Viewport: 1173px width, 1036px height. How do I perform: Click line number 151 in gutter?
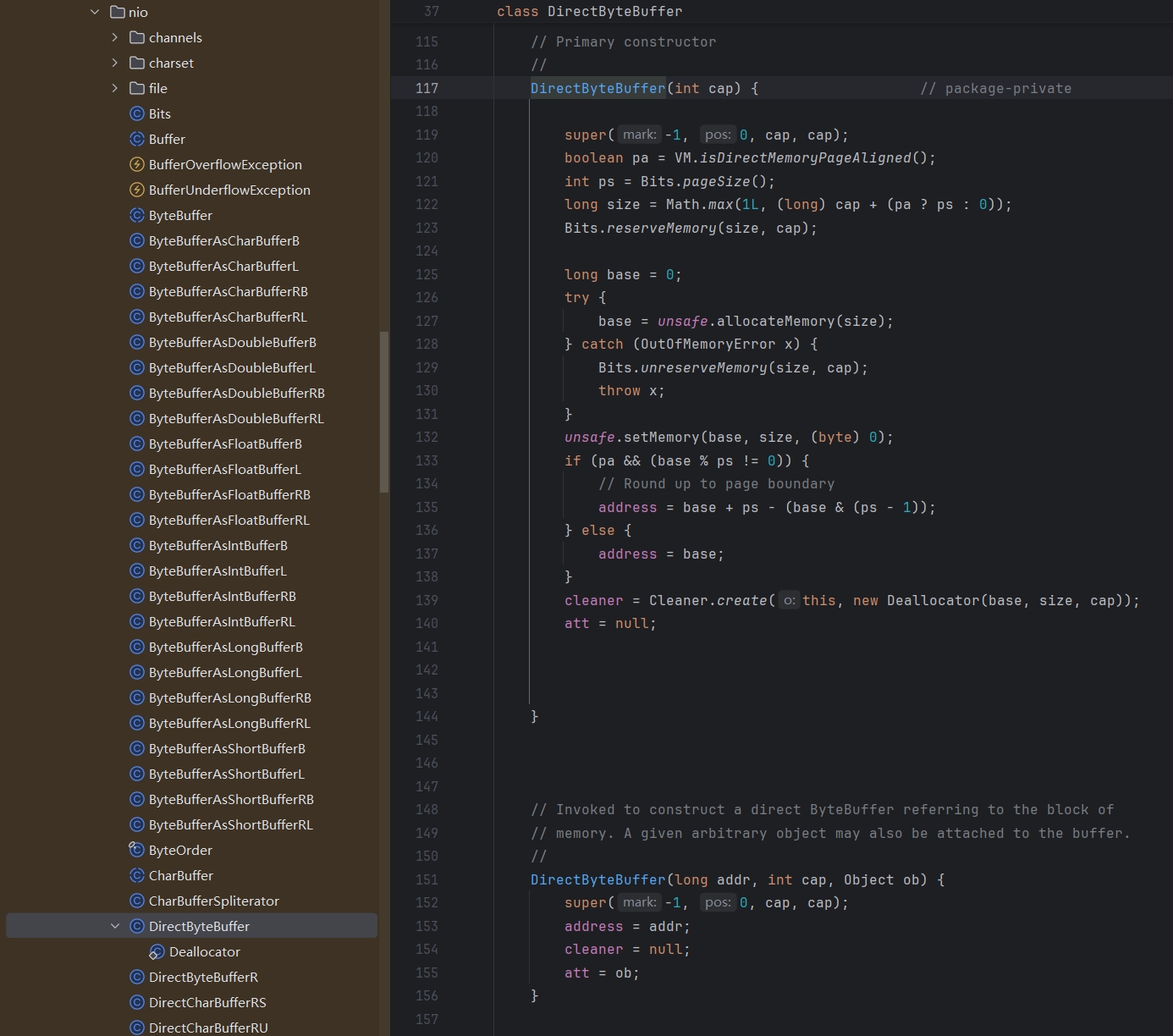[427, 879]
